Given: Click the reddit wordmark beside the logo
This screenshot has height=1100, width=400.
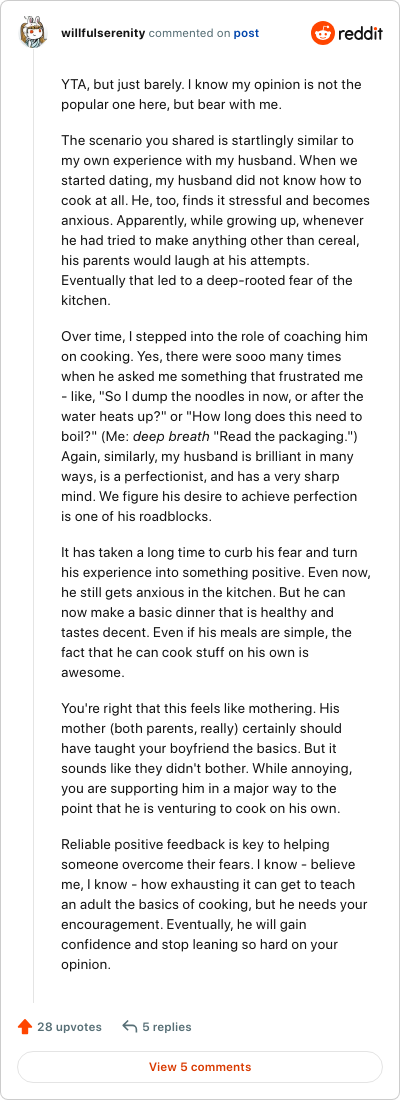Looking at the screenshot, I should click(361, 34).
